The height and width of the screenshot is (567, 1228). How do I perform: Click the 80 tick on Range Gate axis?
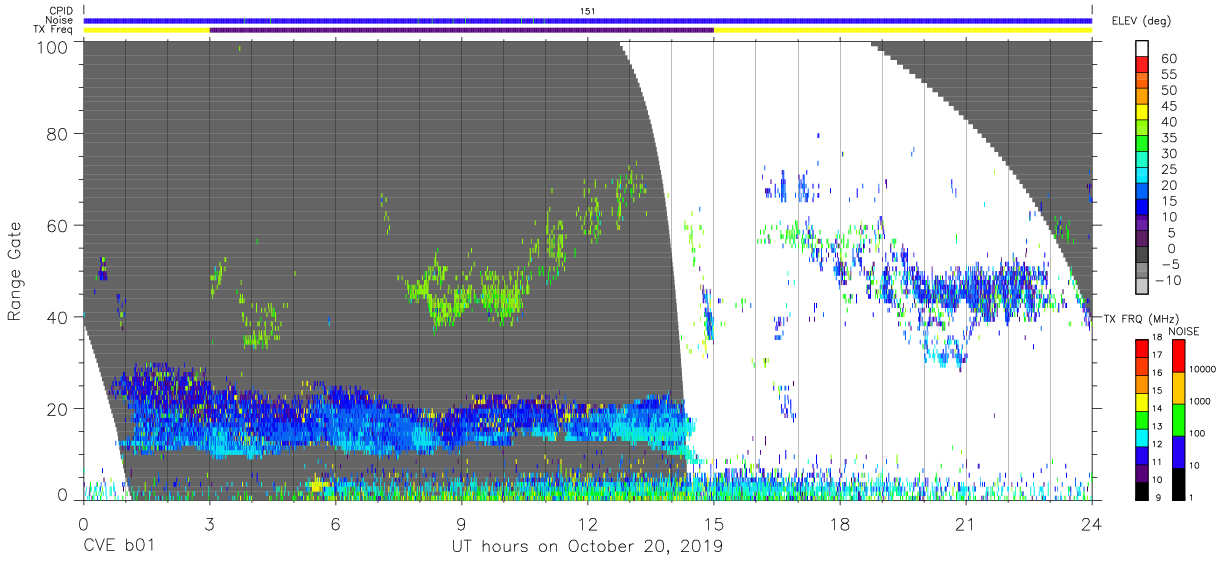point(59,133)
